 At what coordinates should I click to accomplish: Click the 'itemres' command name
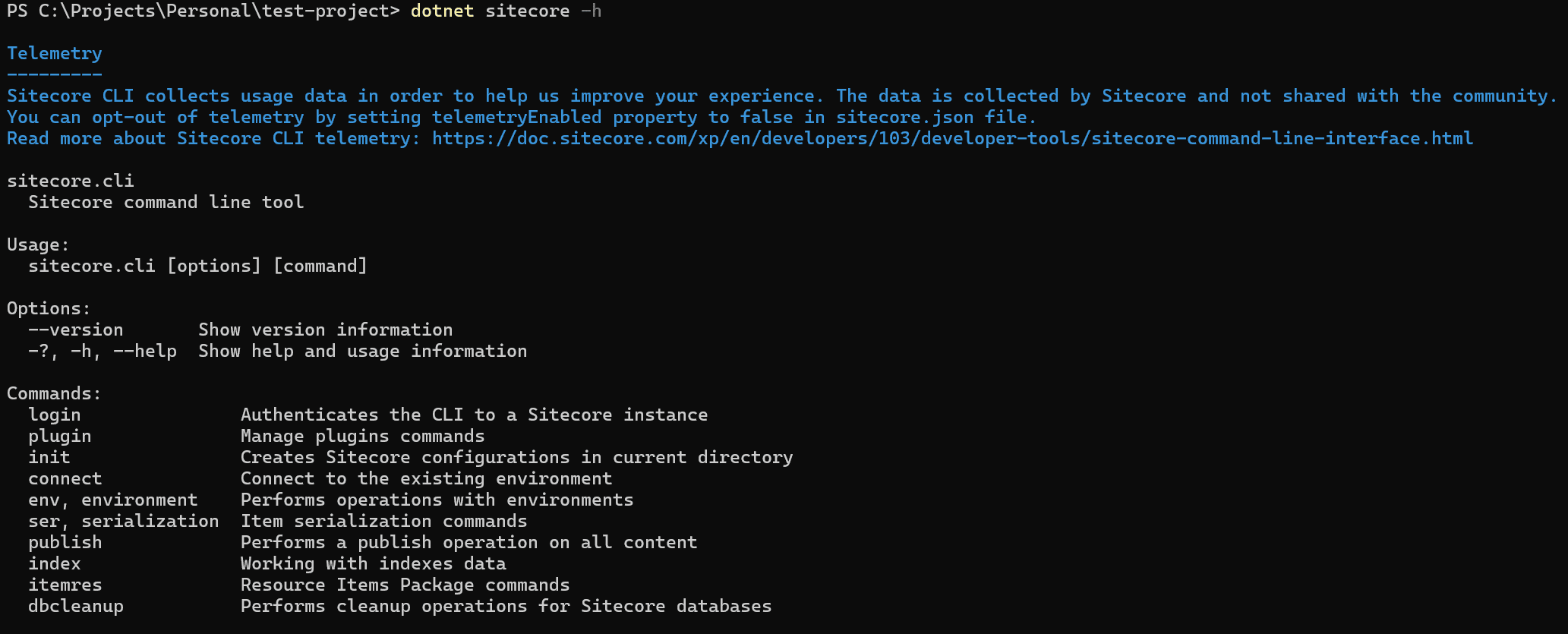65,585
